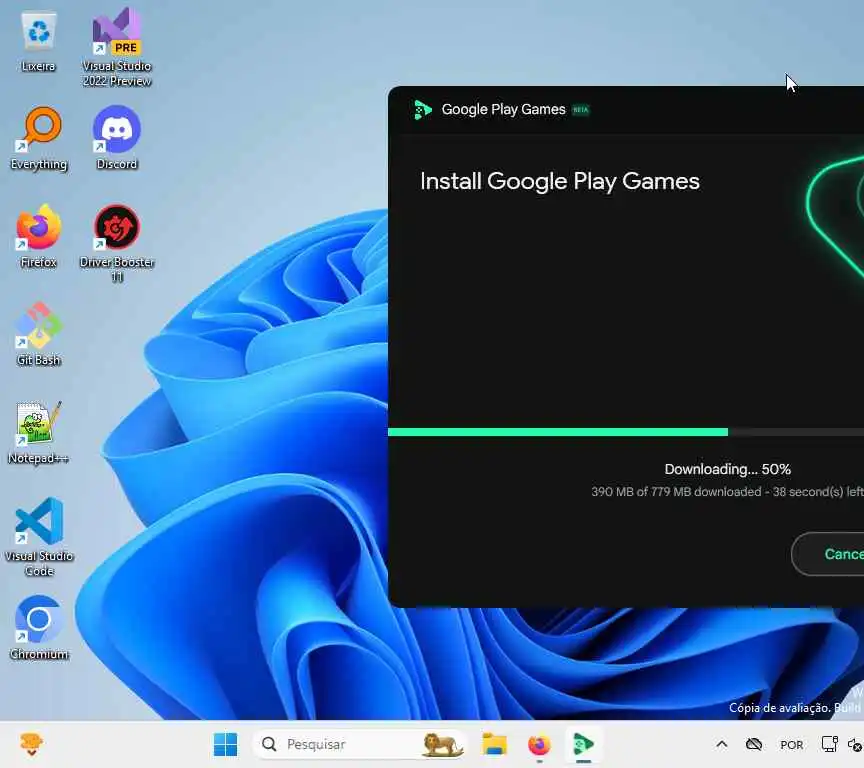Click the BETA badge in installer title
The image size is (864, 768).
(x=581, y=110)
